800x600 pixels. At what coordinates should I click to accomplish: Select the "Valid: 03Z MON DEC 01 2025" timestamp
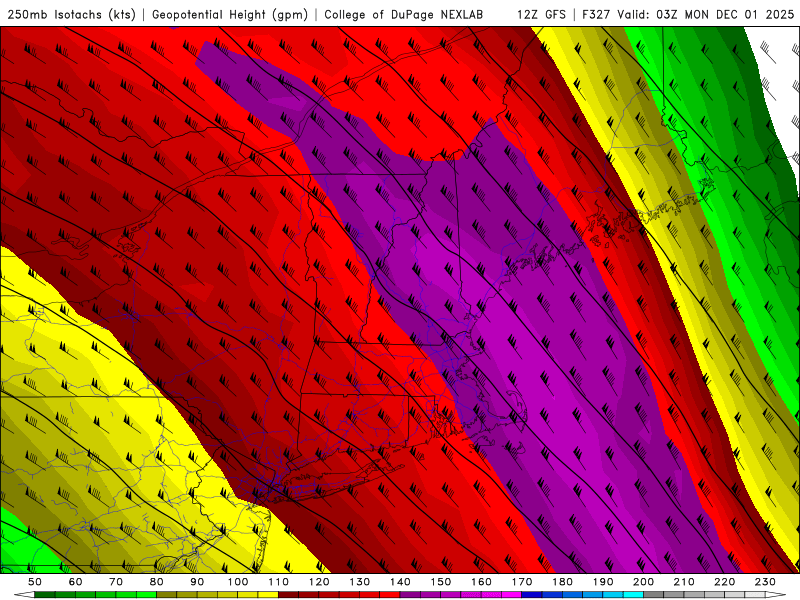(706, 14)
